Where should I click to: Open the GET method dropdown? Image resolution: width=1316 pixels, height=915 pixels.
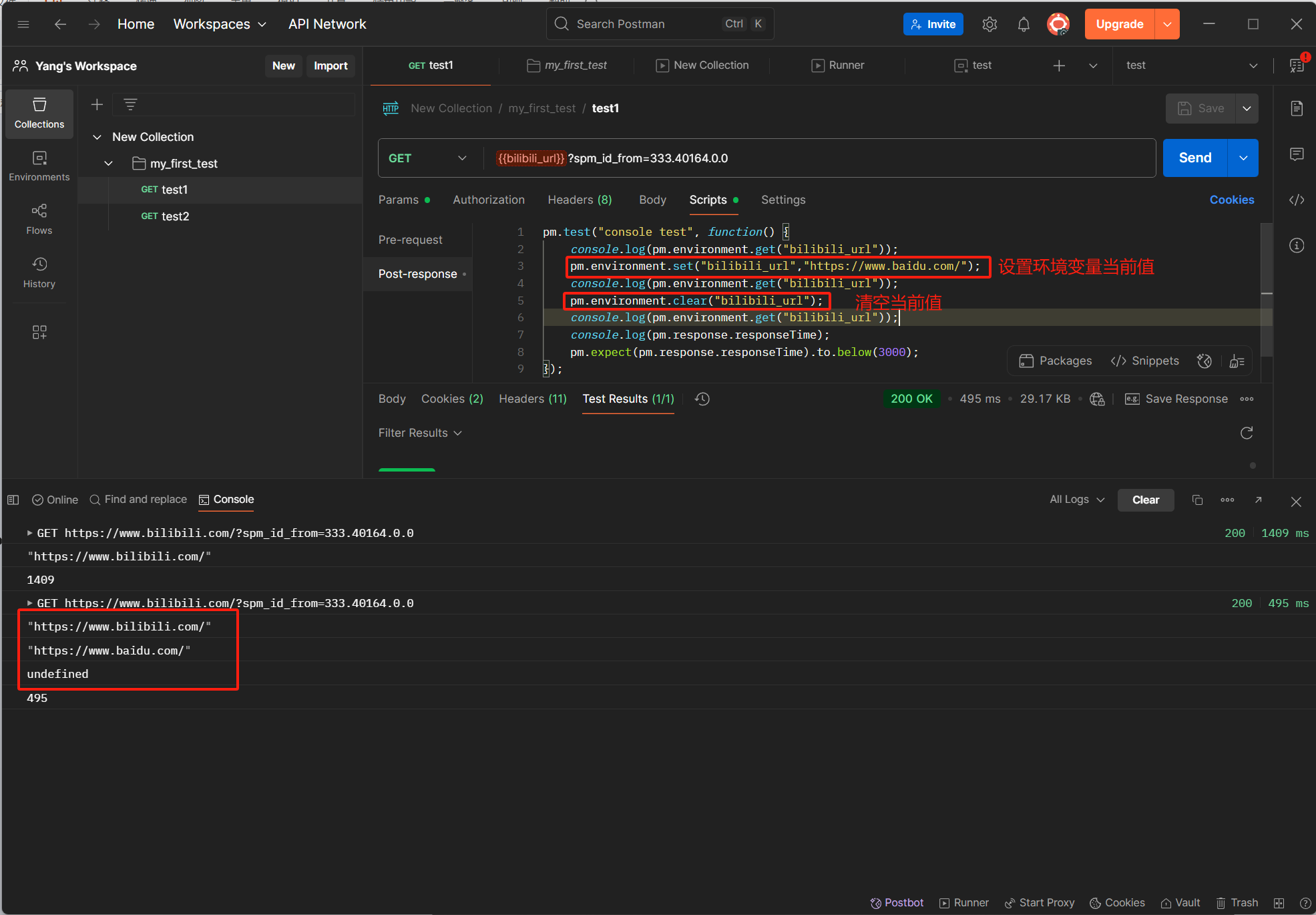(x=428, y=158)
